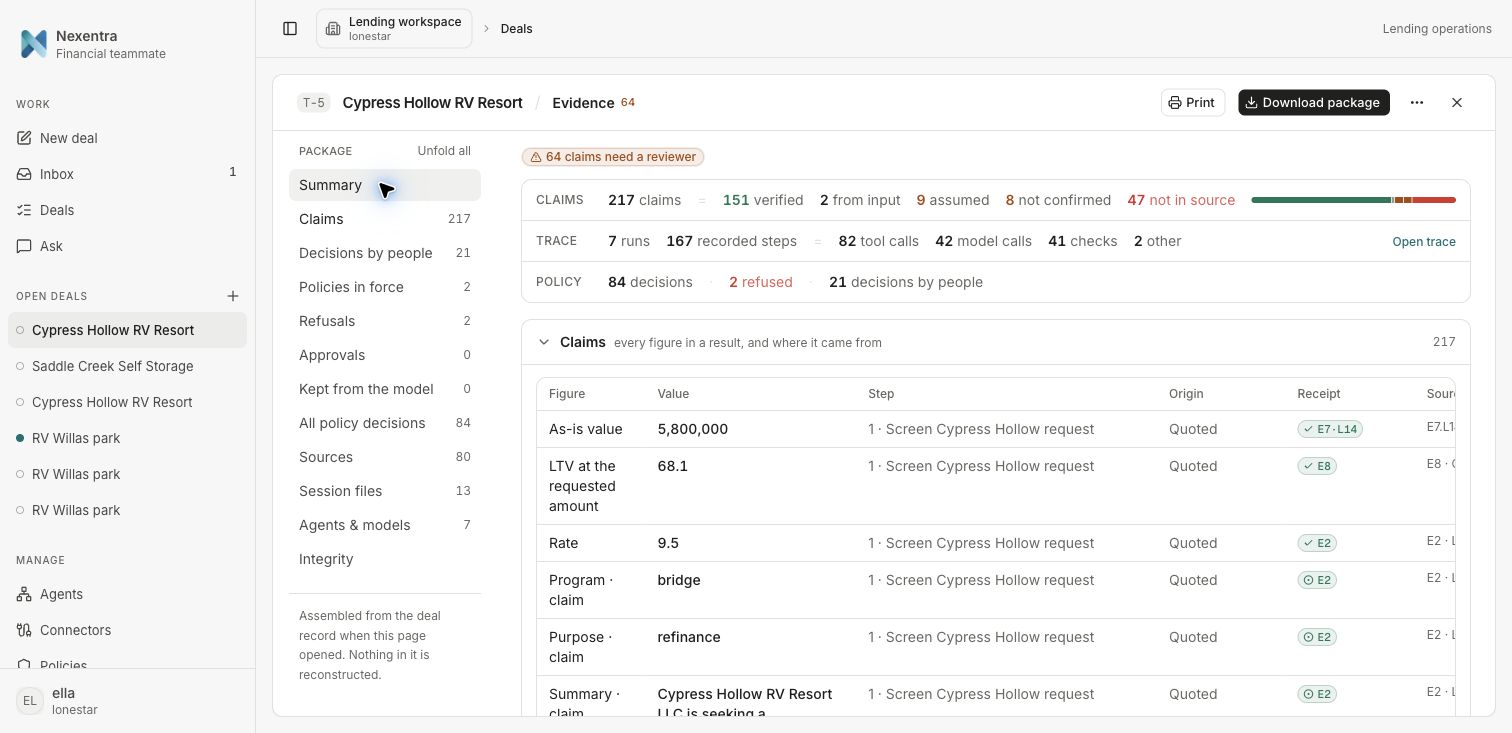
Task: Open Sources section
Action: coord(385,457)
